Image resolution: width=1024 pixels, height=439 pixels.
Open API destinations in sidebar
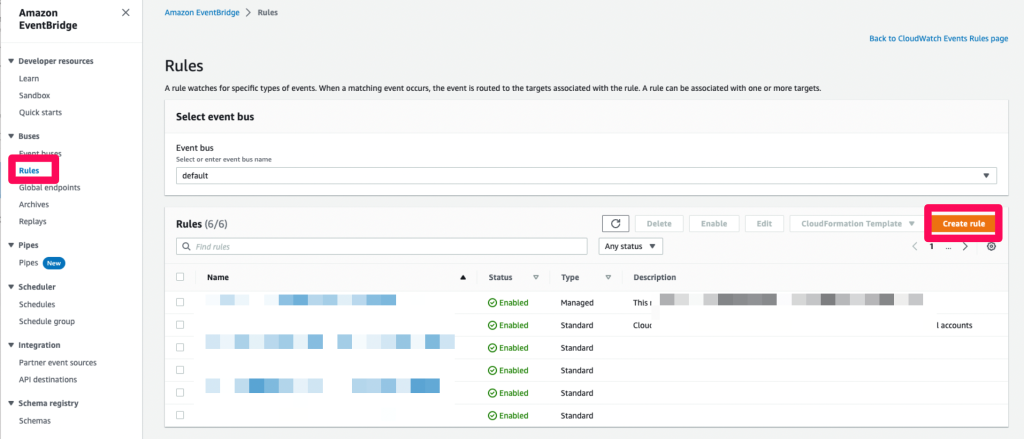[48, 380]
